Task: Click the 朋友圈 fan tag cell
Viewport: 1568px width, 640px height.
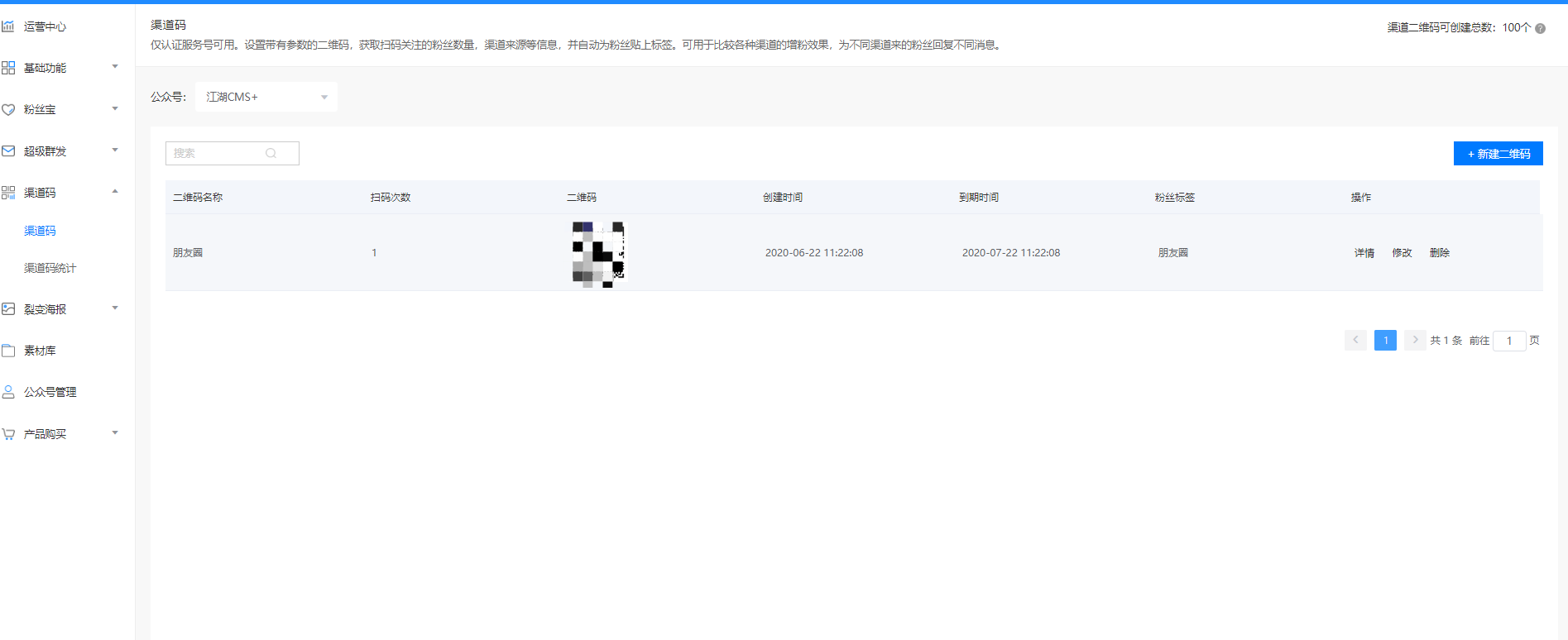Action: (1173, 253)
